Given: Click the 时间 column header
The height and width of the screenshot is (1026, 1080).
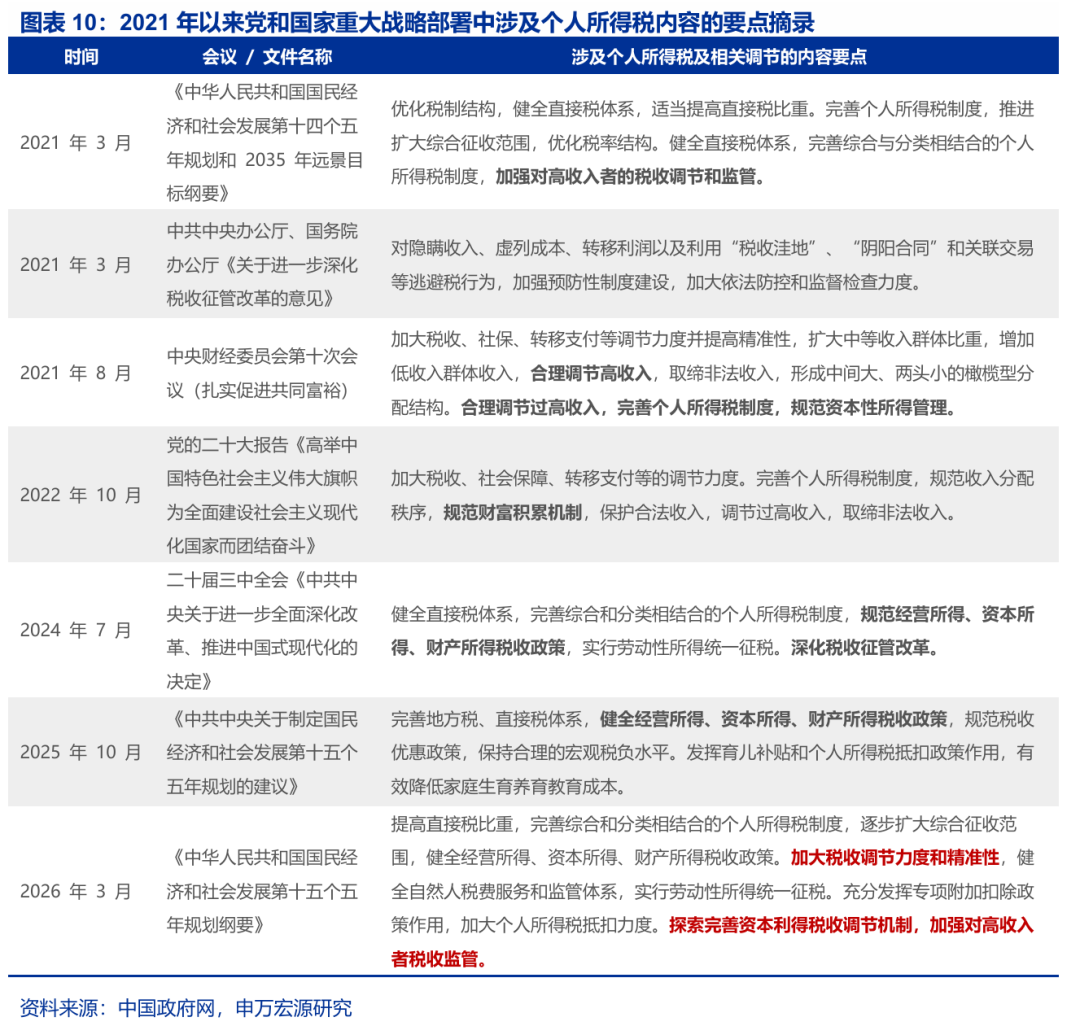Looking at the screenshot, I should 81,56.
